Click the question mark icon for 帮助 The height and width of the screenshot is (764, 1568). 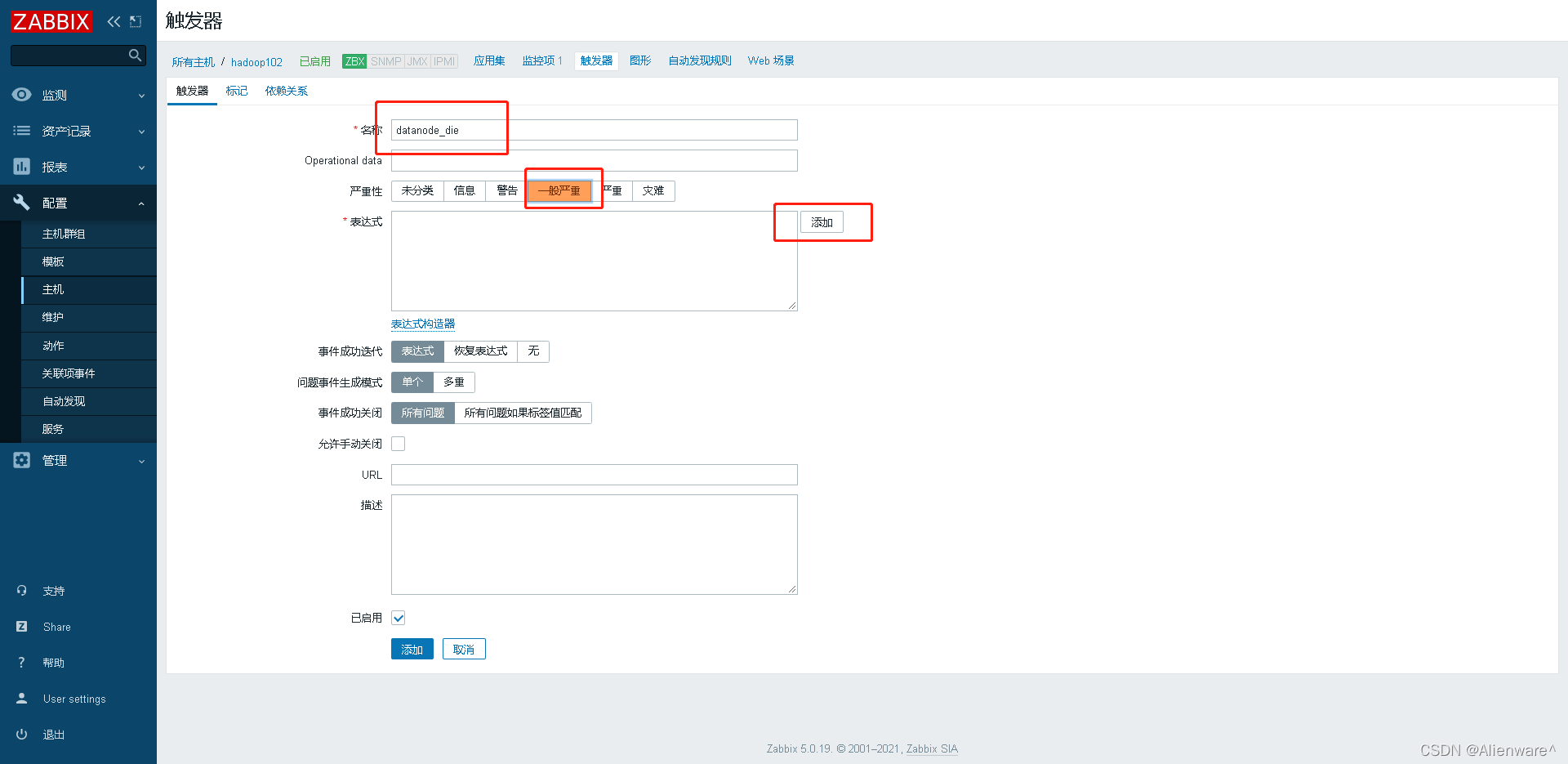pyautogui.click(x=22, y=663)
